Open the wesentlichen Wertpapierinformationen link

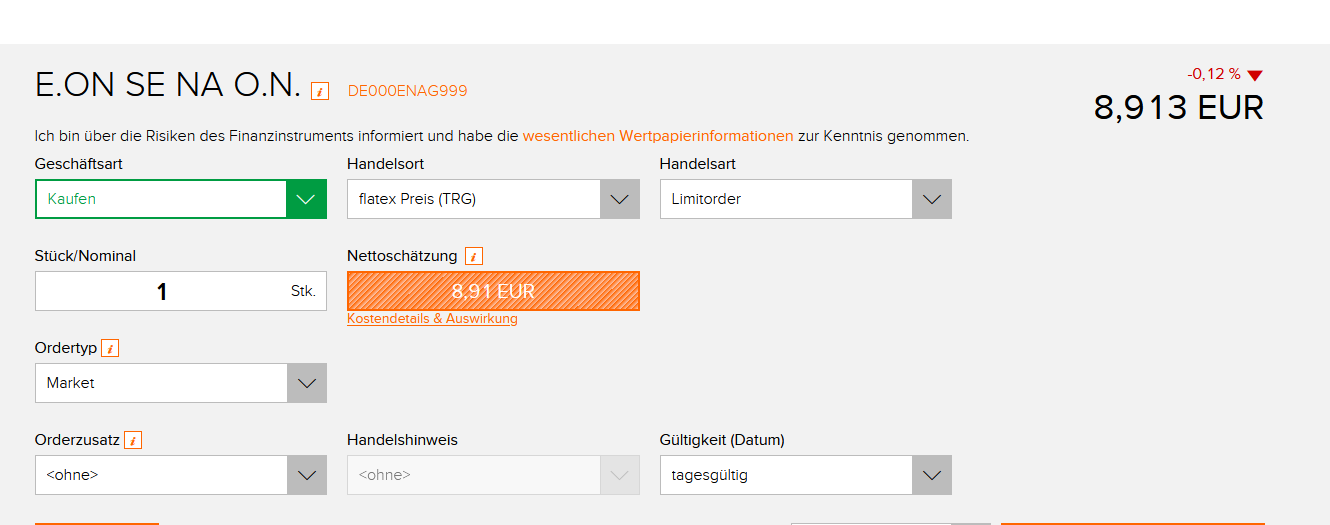[658, 136]
